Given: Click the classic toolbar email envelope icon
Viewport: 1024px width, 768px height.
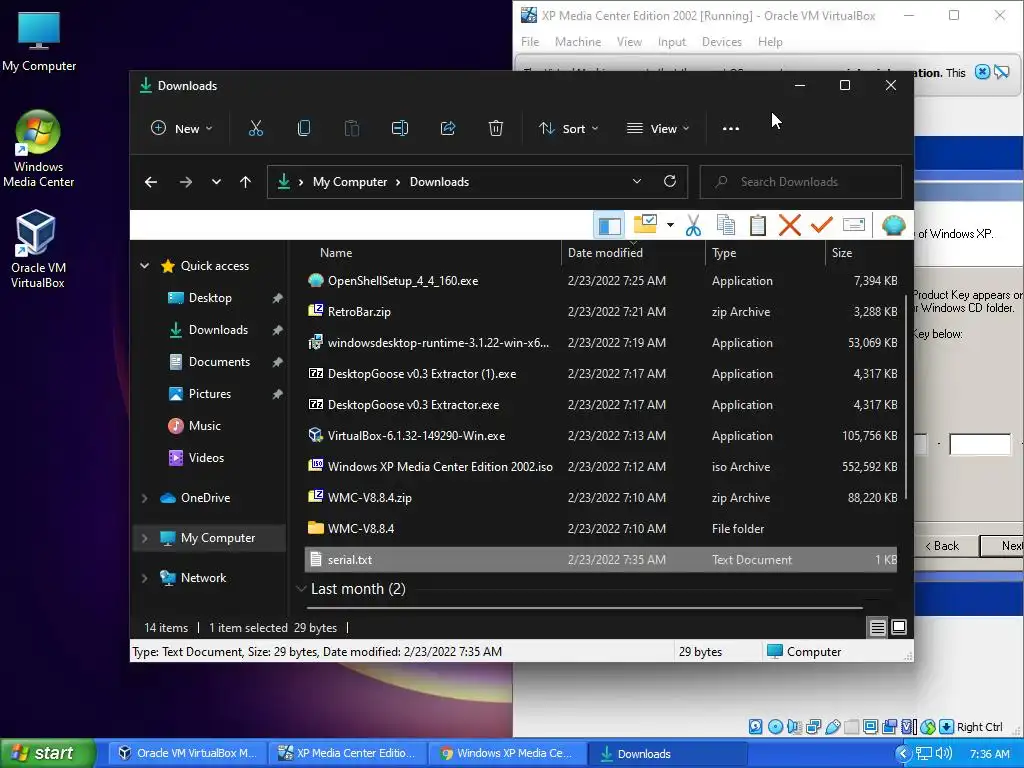Looking at the screenshot, I should (854, 225).
